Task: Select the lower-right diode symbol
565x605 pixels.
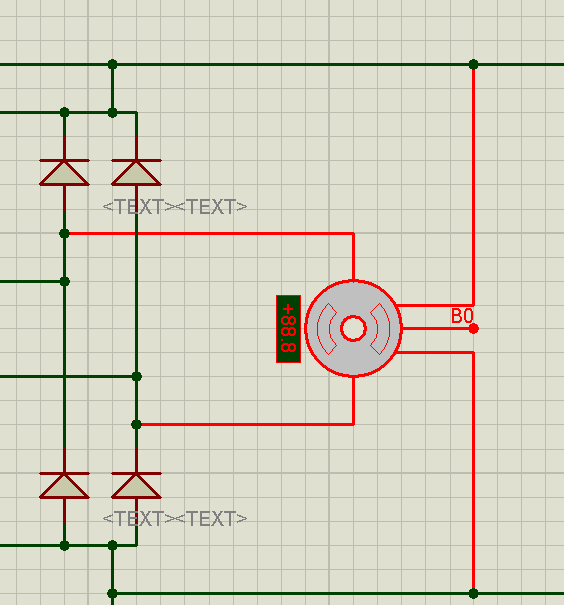Action: click(136, 485)
